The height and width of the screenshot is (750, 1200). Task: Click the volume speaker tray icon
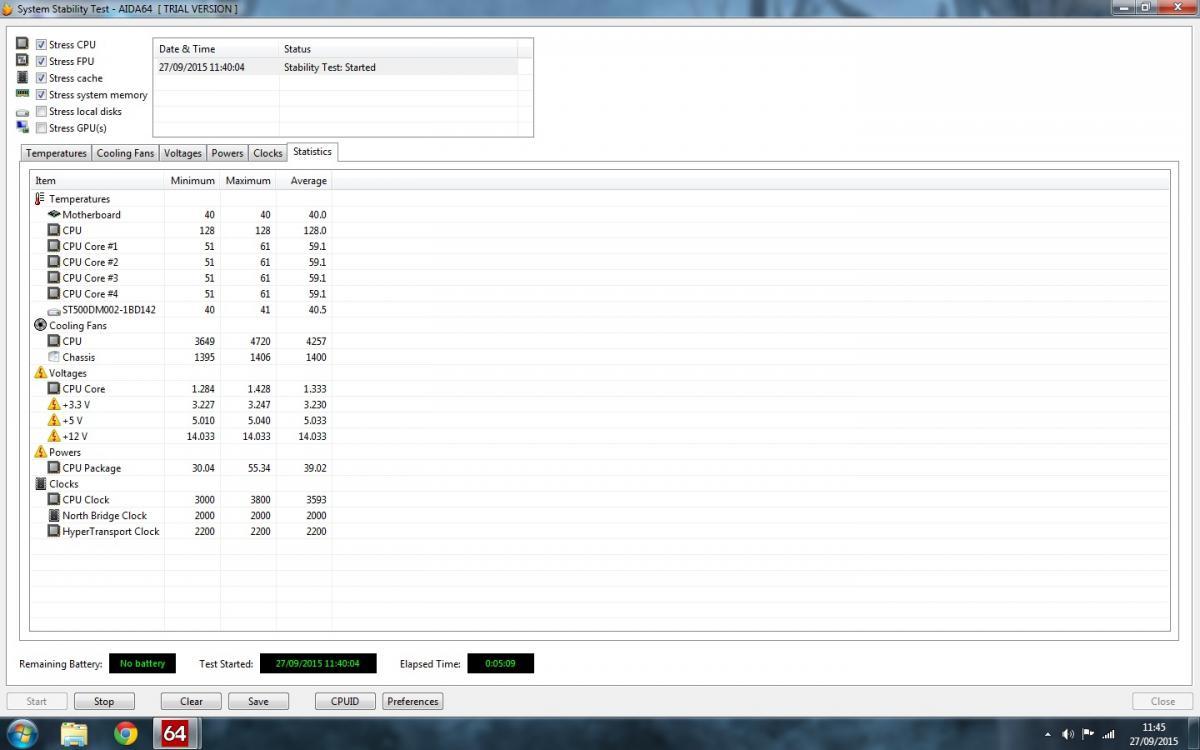pos(1068,734)
